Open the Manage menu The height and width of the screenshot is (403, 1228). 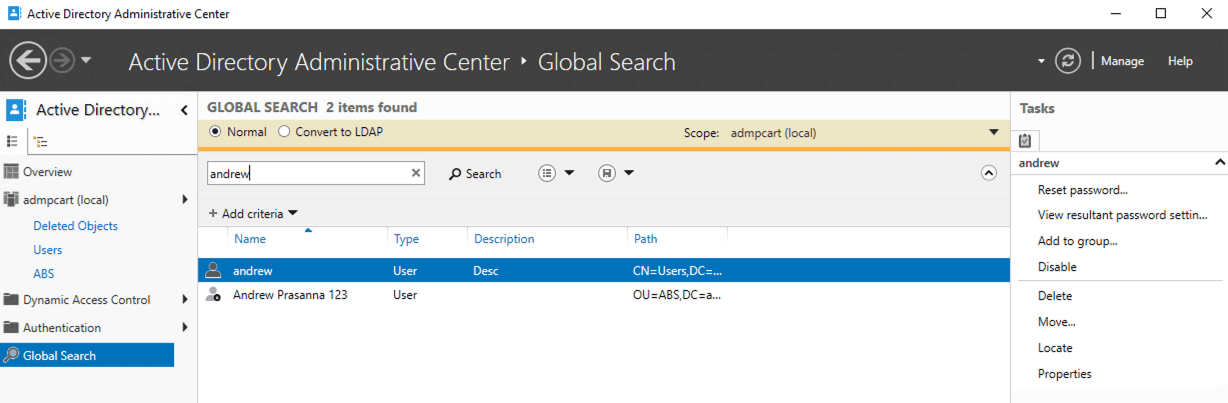[1122, 61]
